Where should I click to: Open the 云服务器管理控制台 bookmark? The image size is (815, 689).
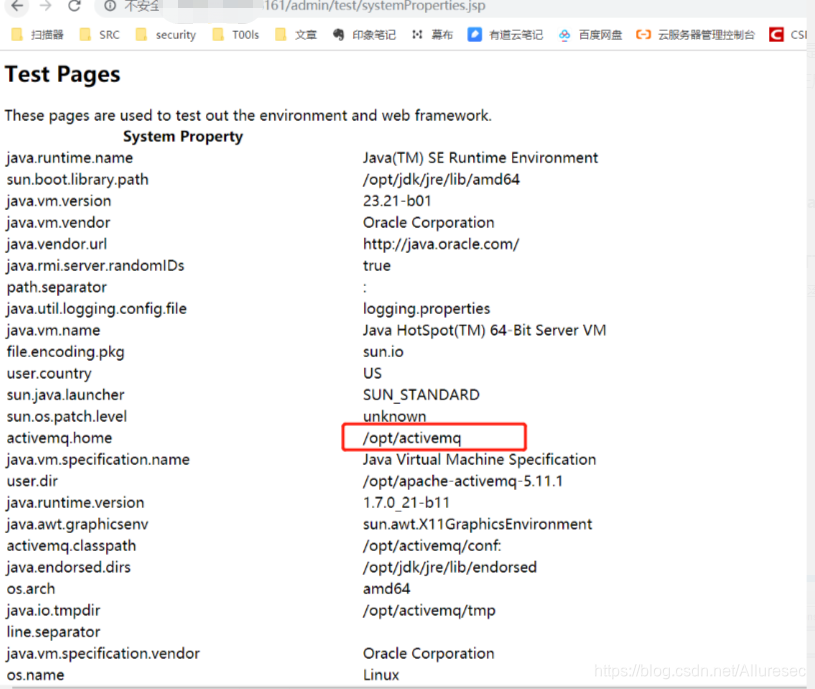pos(695,35)
